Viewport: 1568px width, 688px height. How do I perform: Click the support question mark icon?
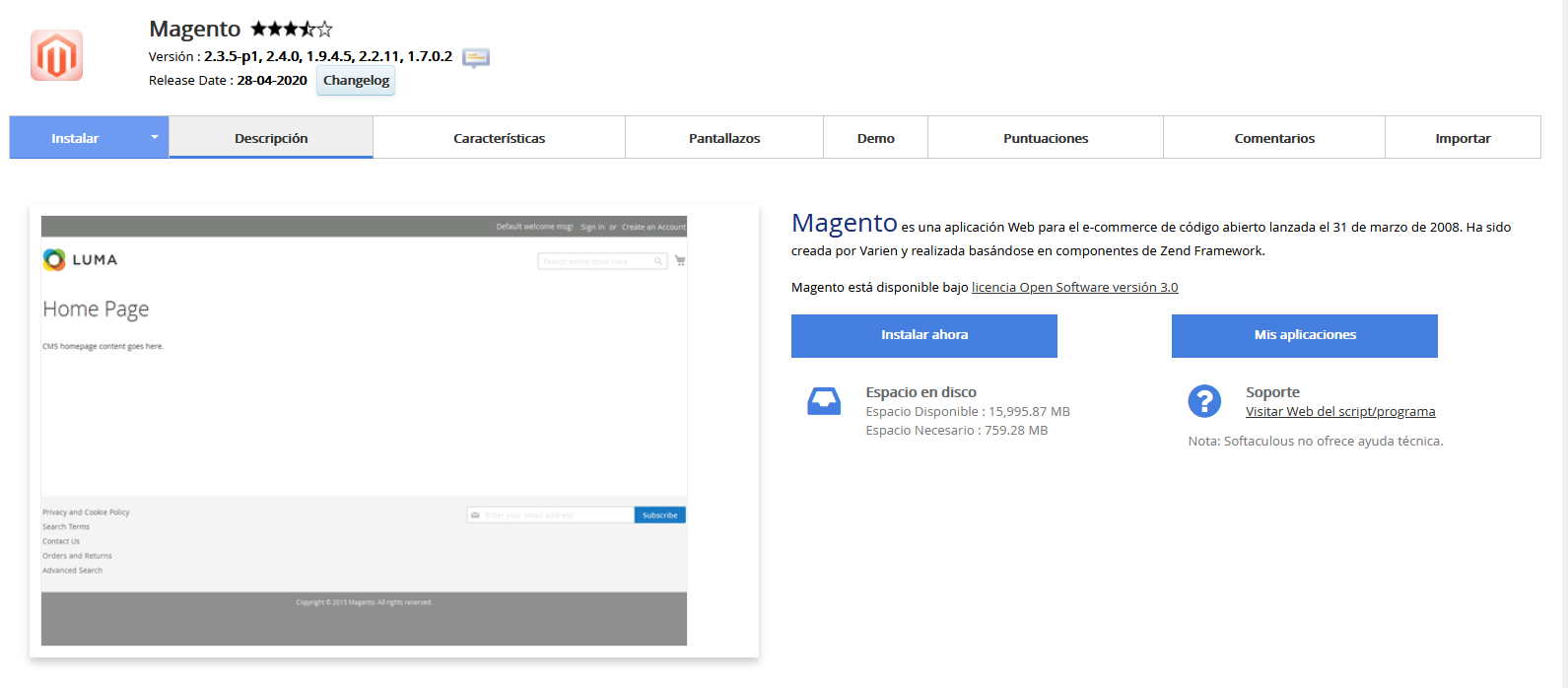[1204, 401]
